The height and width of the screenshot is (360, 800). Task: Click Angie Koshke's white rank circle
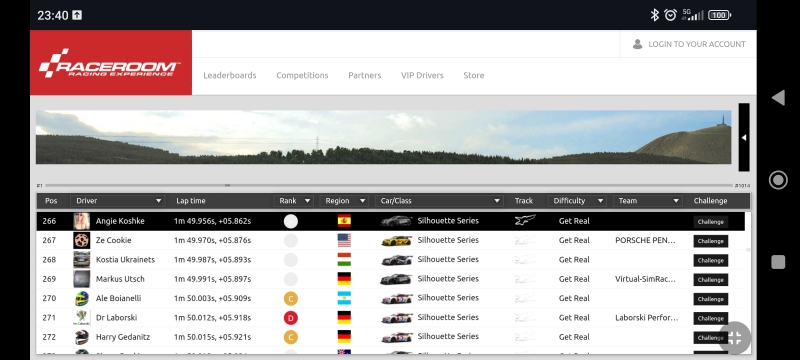click(x=291, y=221)
